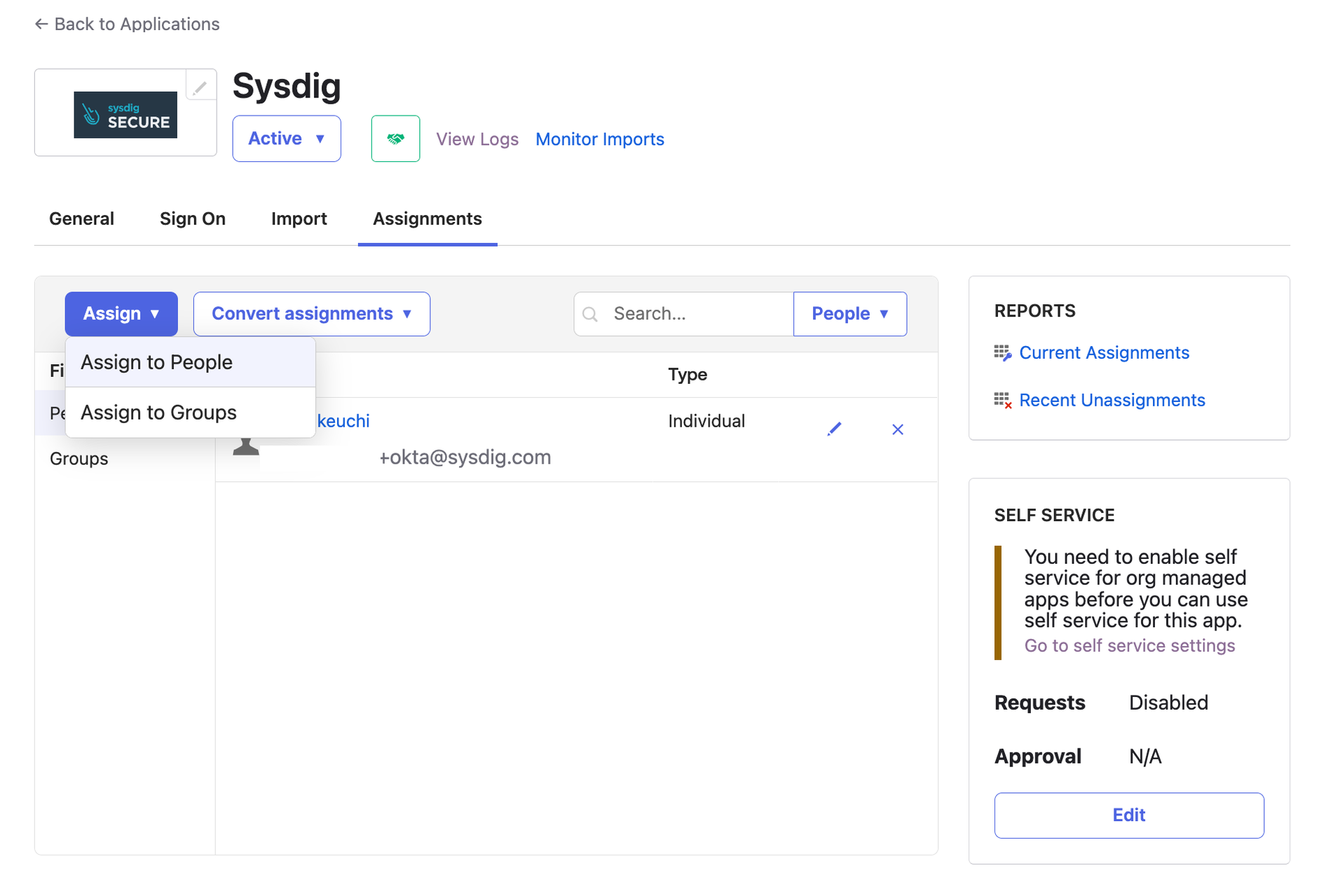Screen dimensions: 1319x896
Task: Click the user avatar icon
Action: (x=246, y=446)
